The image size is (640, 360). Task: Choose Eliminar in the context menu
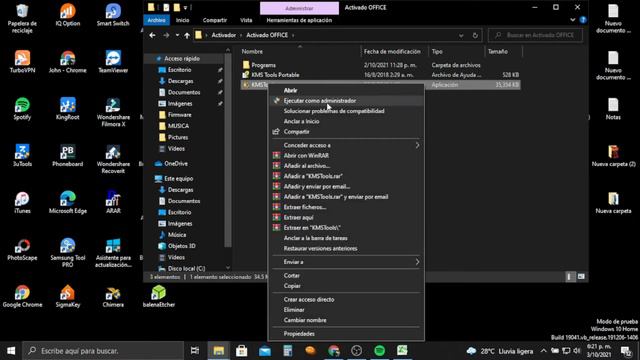[346, 310]
